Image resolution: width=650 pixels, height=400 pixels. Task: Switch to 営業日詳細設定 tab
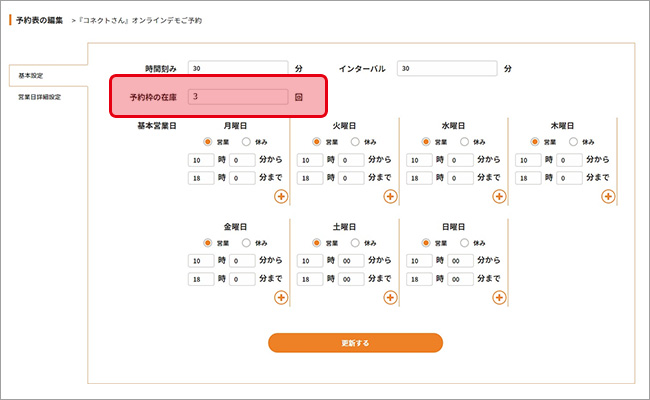(40, 97)
